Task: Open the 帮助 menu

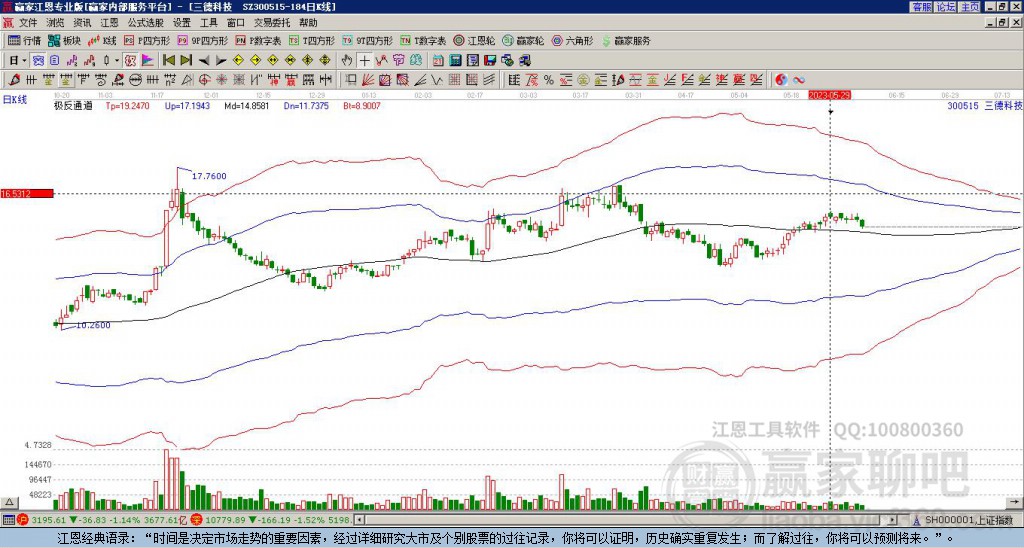Action: [308, 23]
